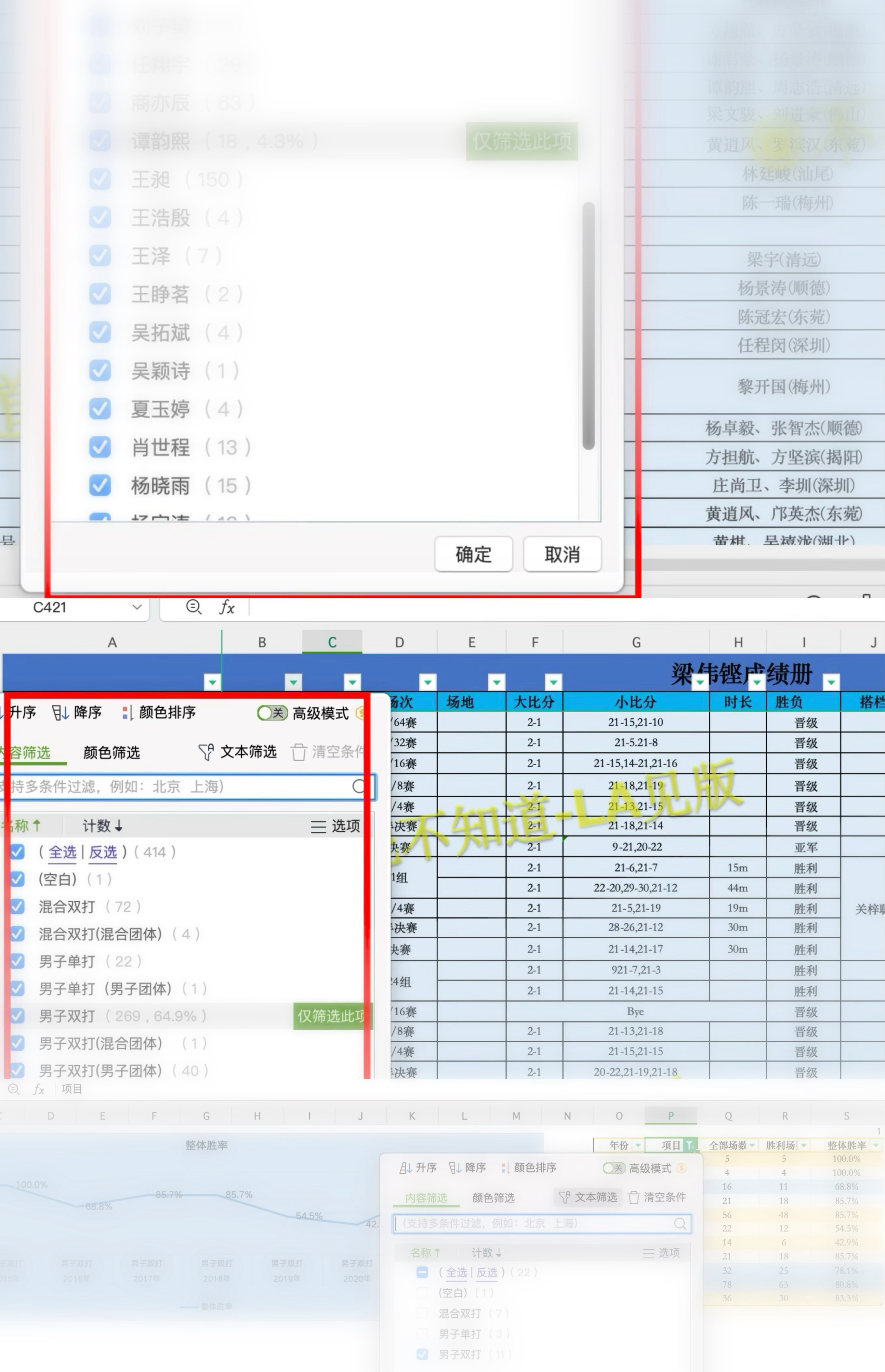Switch to 内容筛选 tab in the 22-count filter panel
The width and height of the screenshot is (885, 1372).
point(426,1197)
